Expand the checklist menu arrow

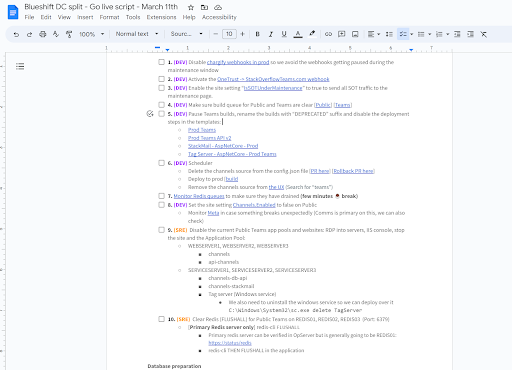[x=412, y=34]
